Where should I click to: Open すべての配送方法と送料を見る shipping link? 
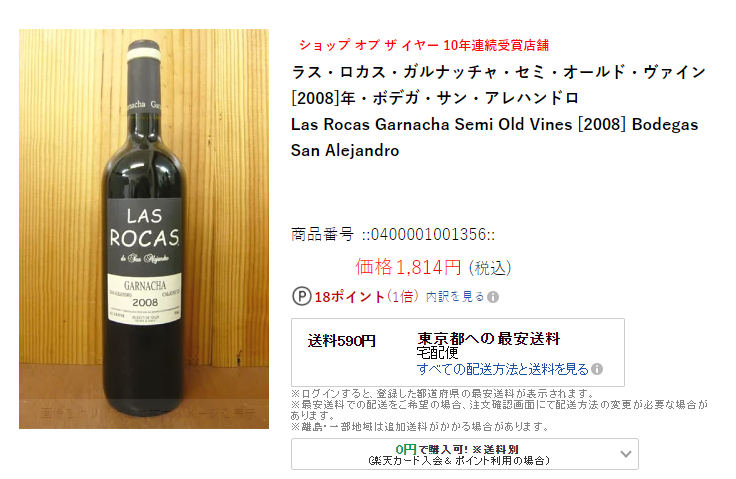click(x=502, y=369)
